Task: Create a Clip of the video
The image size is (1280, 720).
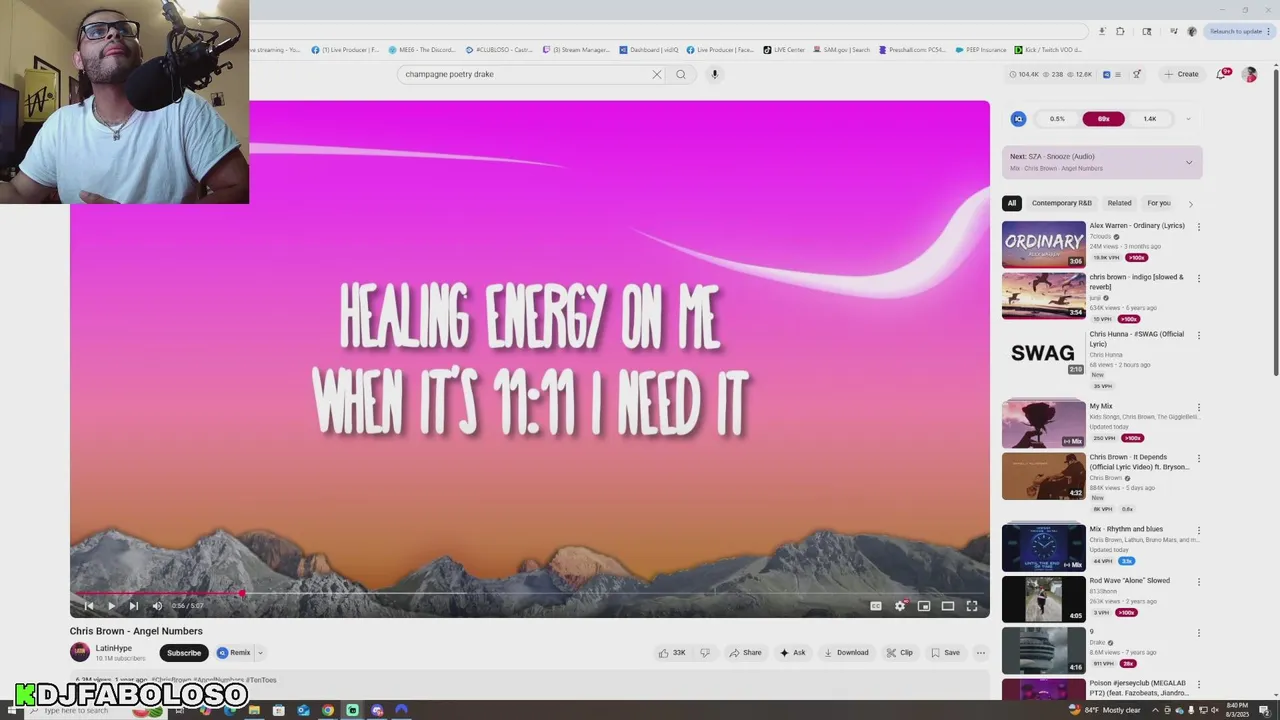Action: 900,653
